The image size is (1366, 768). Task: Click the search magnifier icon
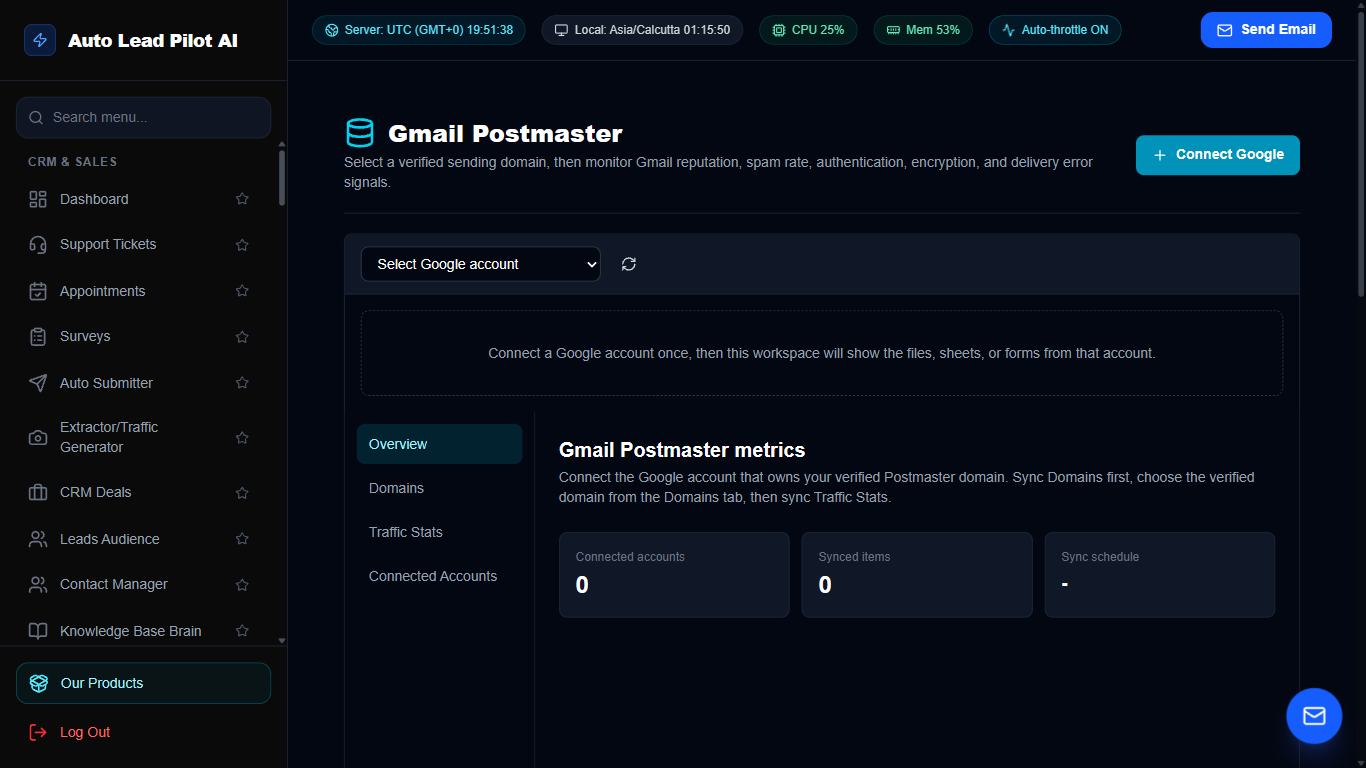(x=36, y=117)
